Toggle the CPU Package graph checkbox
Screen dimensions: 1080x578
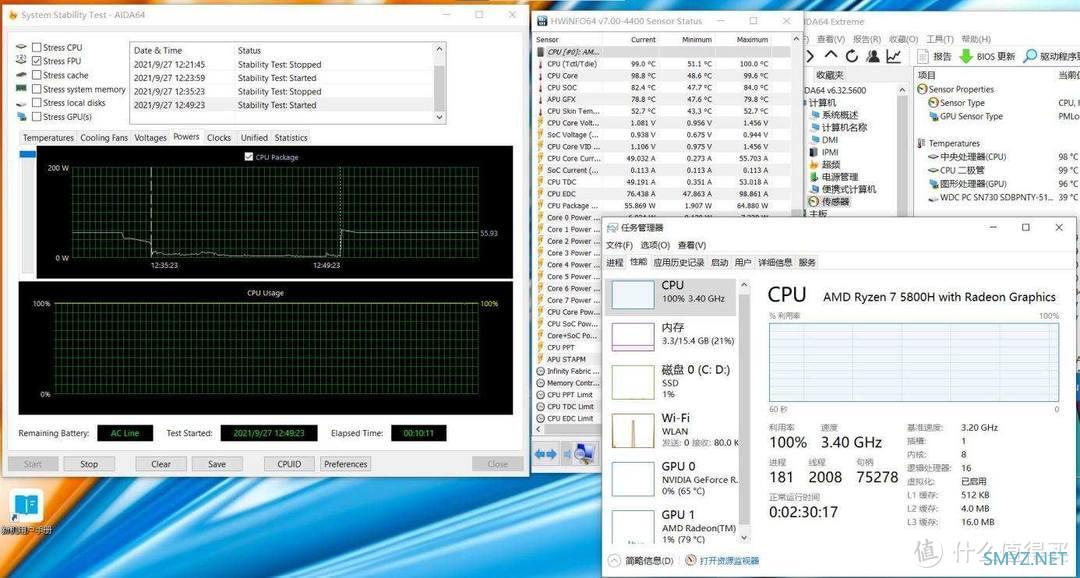tap(249, 157)
